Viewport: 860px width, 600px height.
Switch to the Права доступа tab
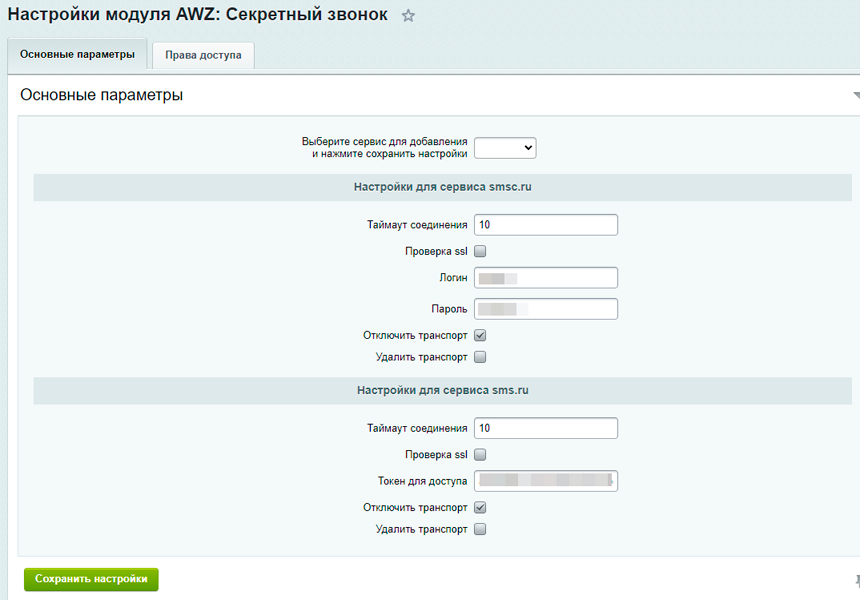pyautogui.click(x=204, y=56)
